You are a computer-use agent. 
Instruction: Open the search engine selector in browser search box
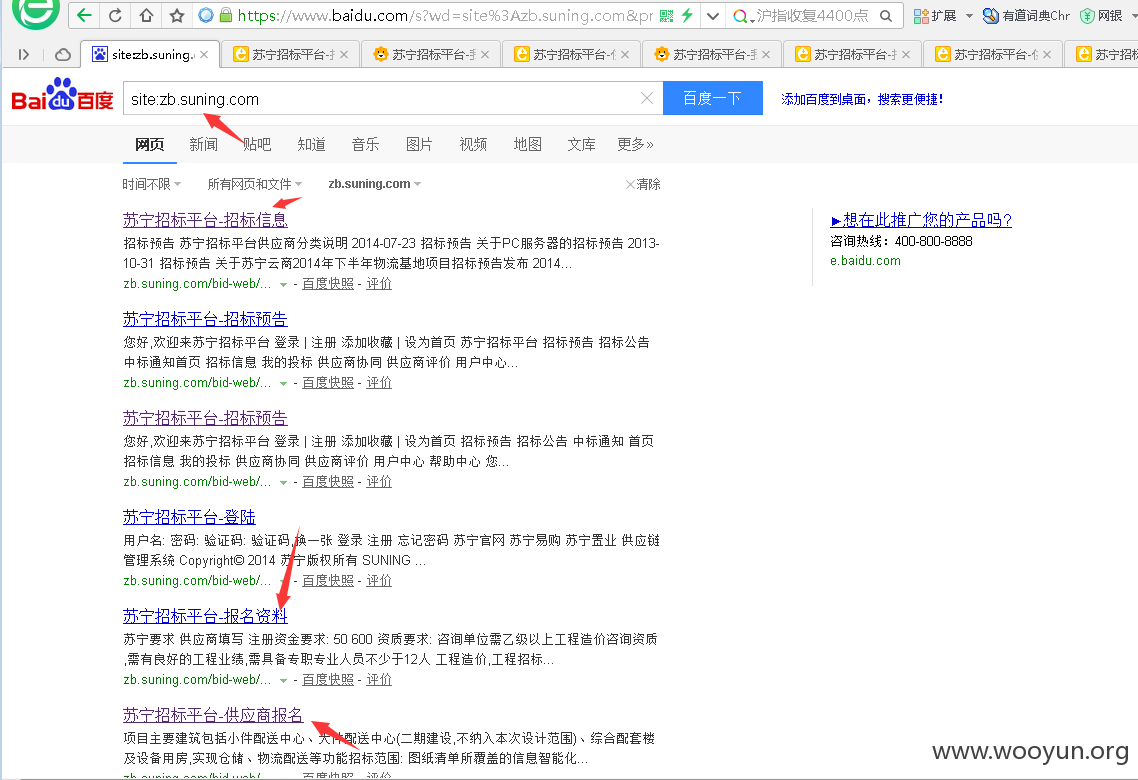[x=743, y=16]
